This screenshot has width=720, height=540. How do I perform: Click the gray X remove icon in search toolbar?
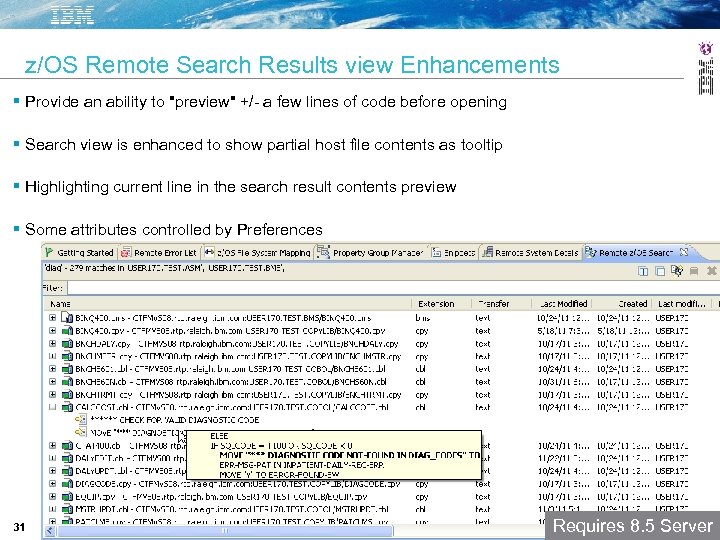point(711,271)
